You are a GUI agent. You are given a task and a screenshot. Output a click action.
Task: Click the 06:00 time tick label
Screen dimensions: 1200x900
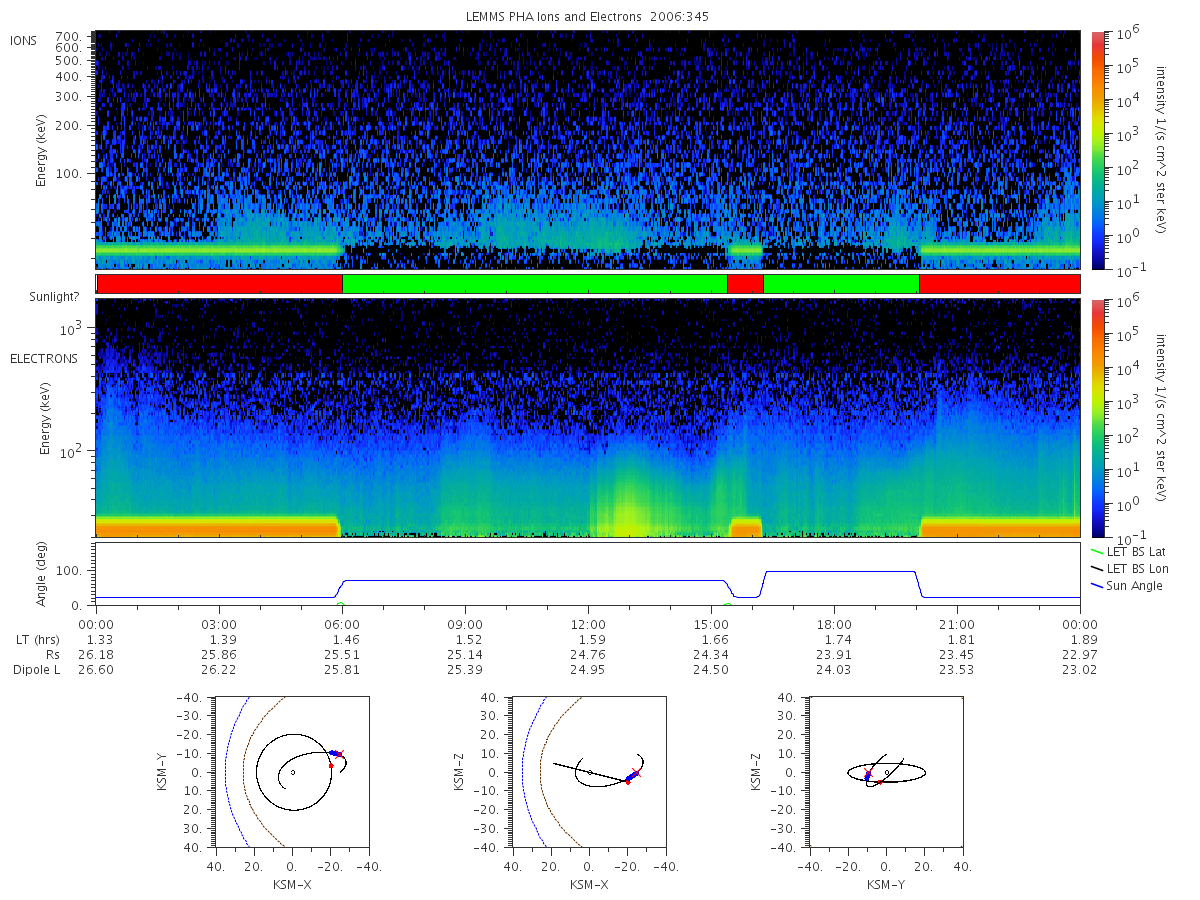tap(342, 623)
